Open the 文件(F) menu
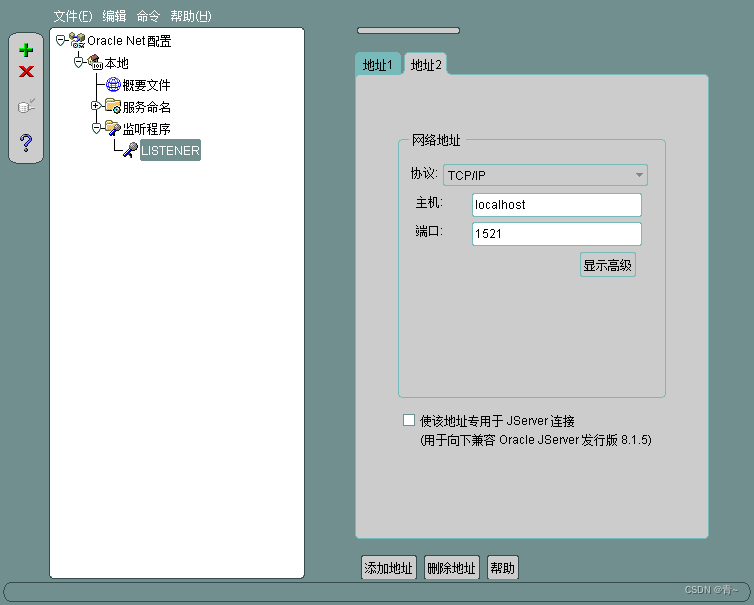This screenshot has height=605, width=754. tap(73, 16)
